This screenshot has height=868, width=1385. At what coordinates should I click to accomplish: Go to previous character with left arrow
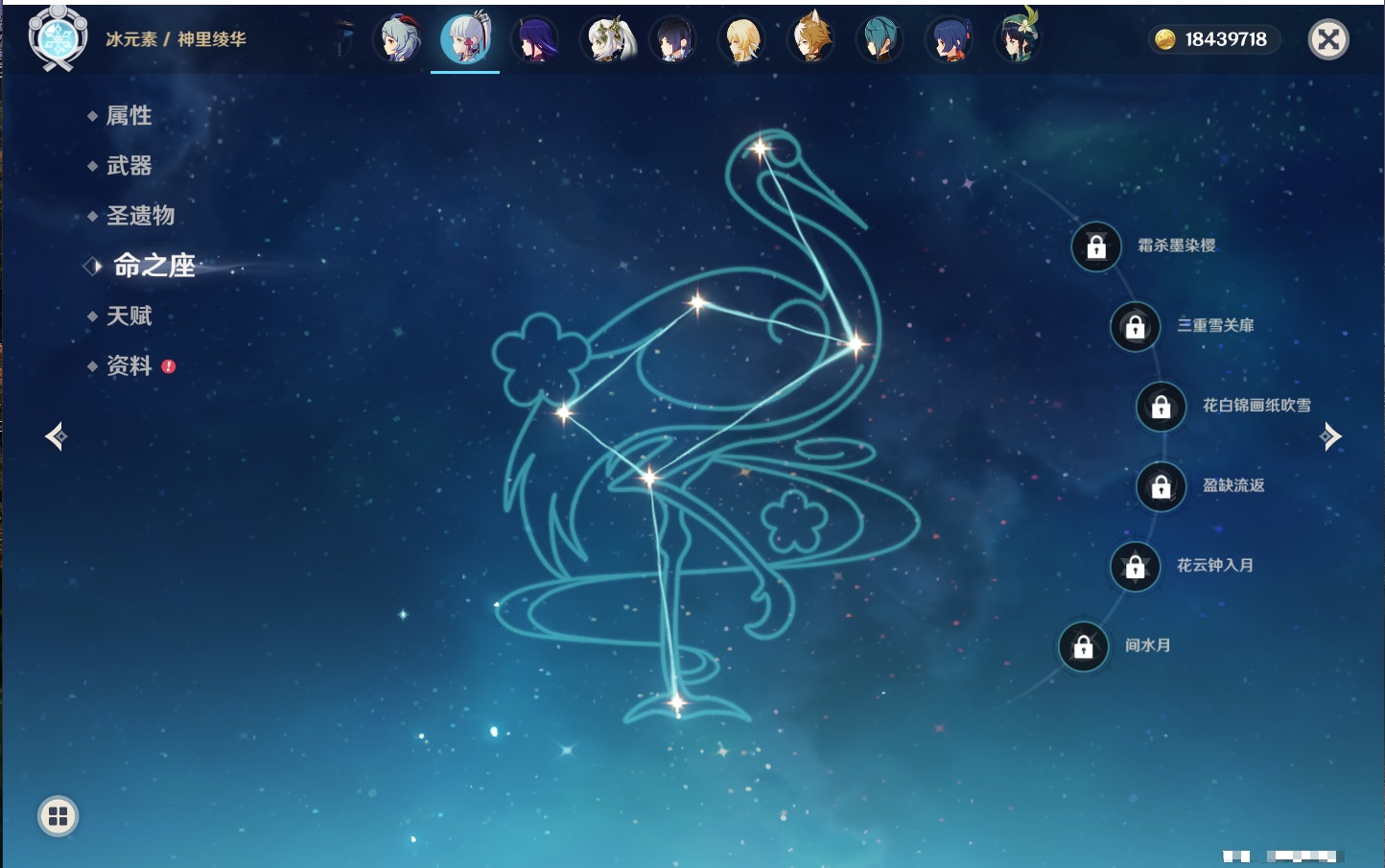(x=56, y=436)
